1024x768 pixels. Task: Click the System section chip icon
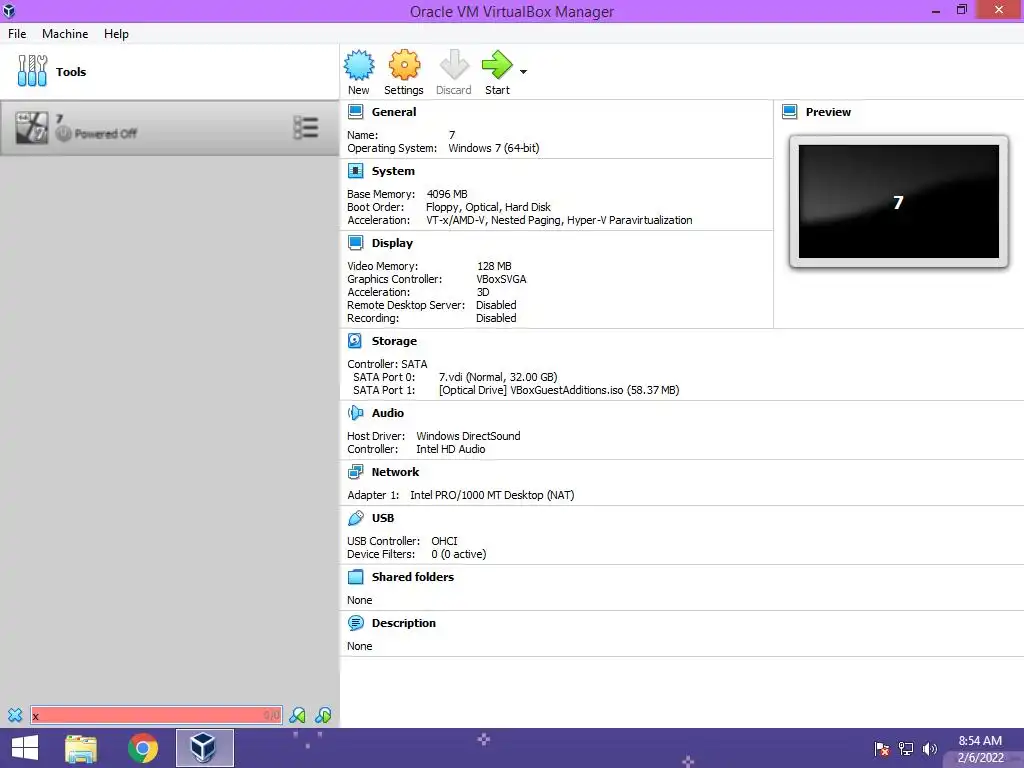[x=355, y=171]
